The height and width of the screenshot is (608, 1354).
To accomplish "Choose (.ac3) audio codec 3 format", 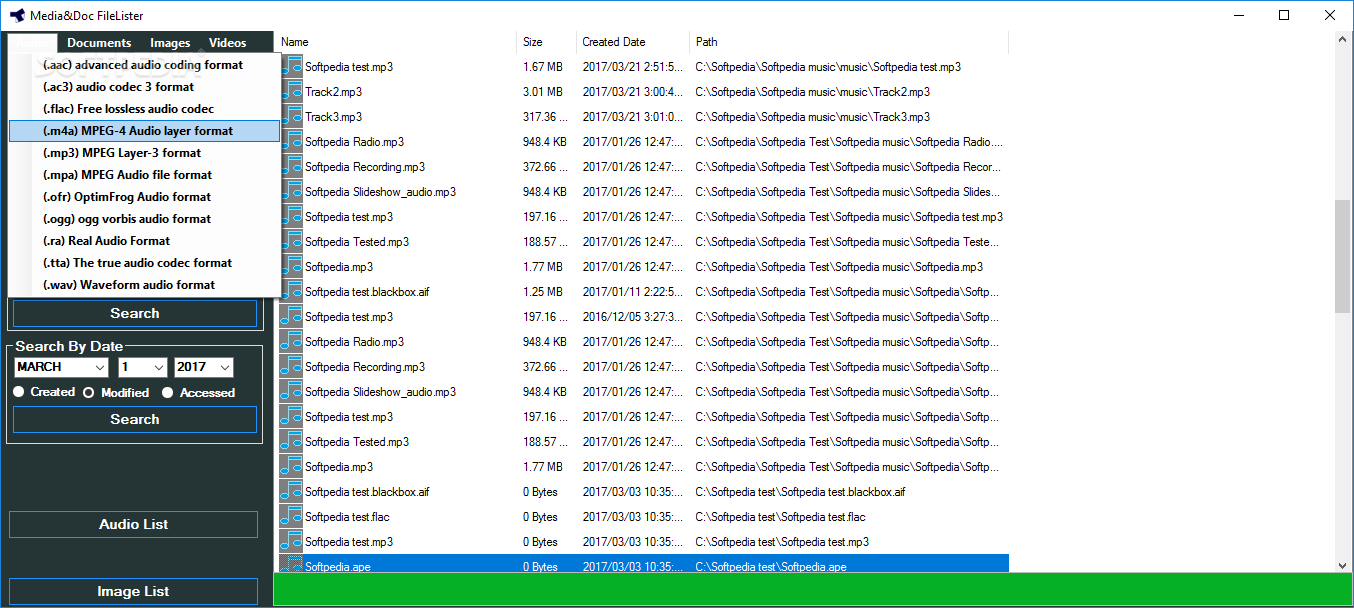I will tap(144, 87).
